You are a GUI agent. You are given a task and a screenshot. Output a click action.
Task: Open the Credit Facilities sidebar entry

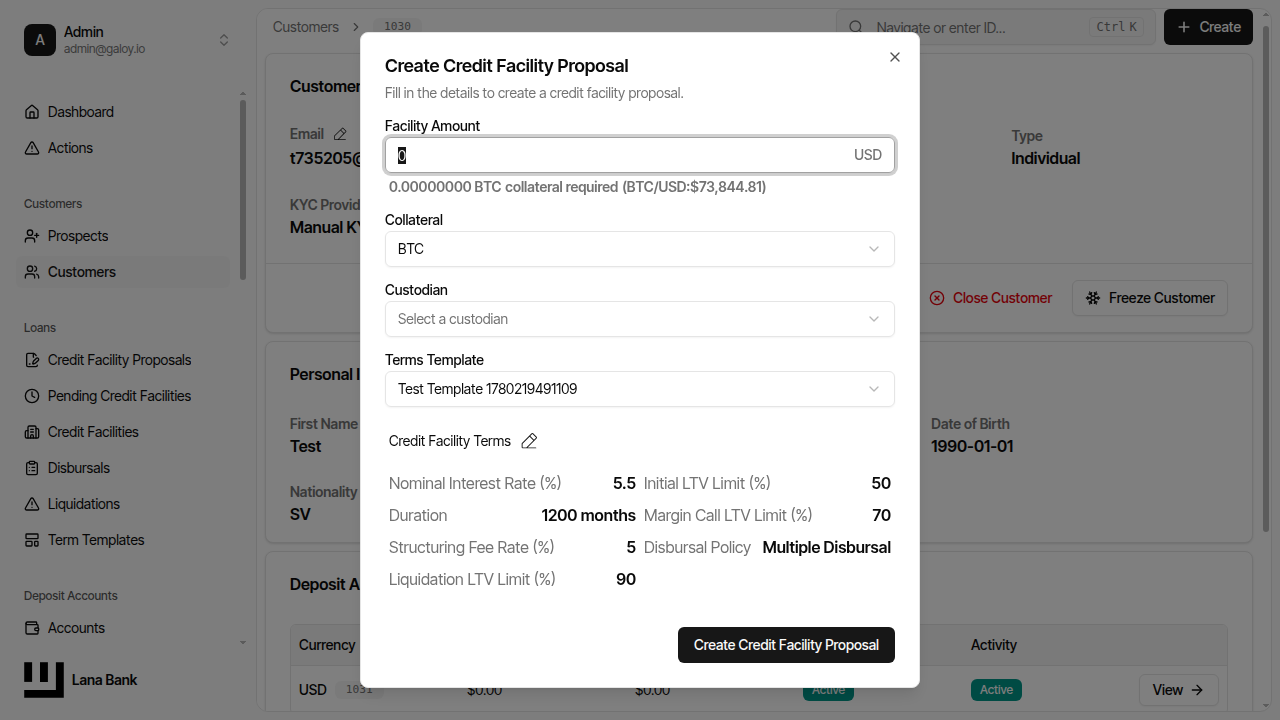123,432
